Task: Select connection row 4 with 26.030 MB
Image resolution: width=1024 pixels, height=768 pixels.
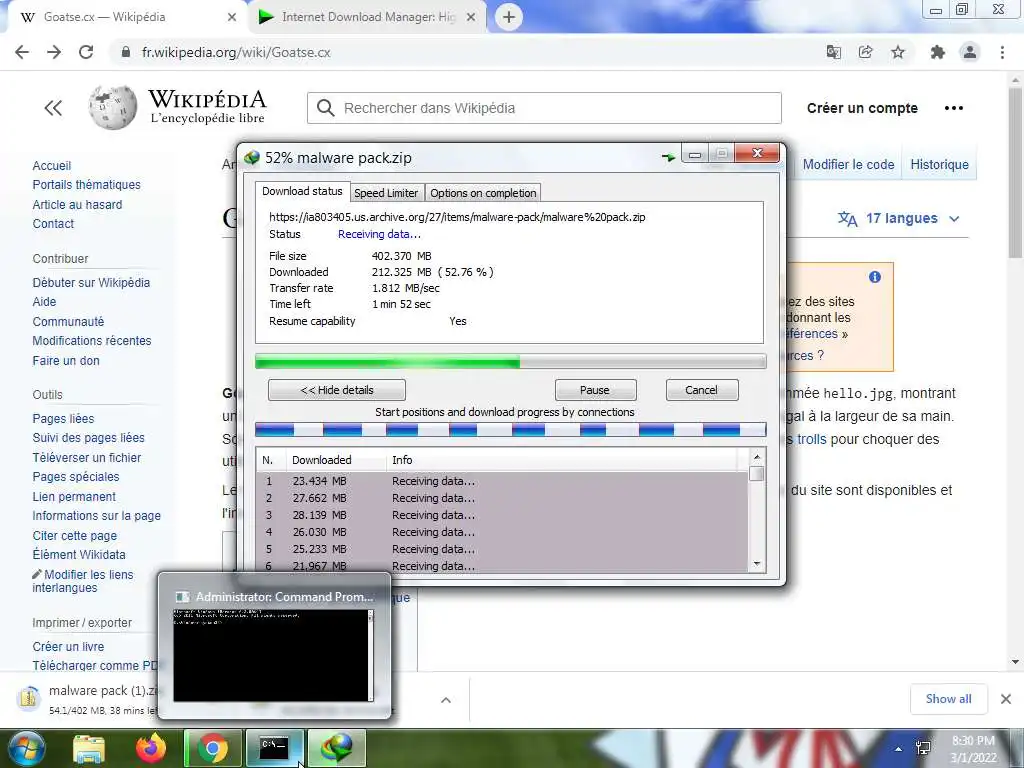Action: pos(502,532)
